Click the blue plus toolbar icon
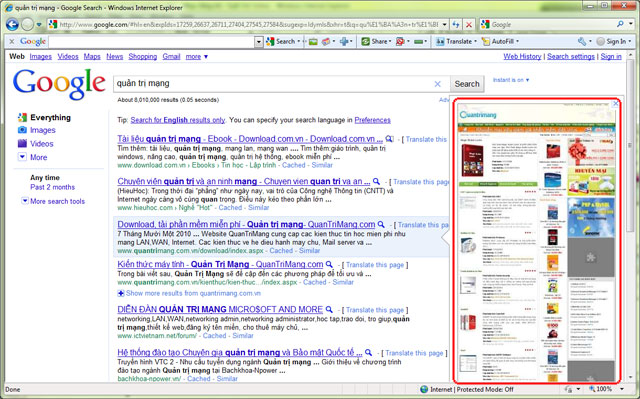This screenshot has height=399, width=640. (x=344, y=41)
